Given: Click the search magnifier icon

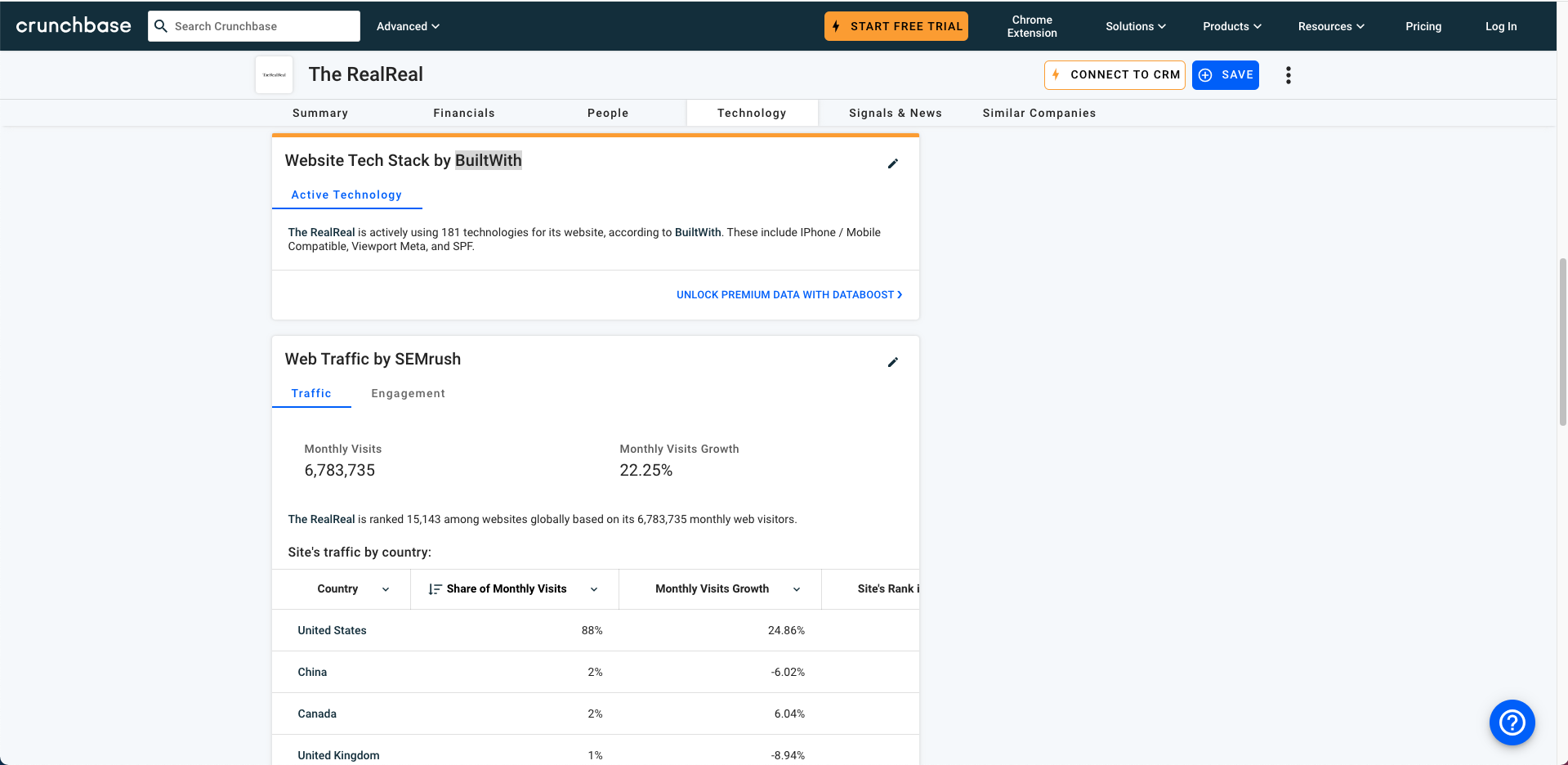Looking at the screenshot, I should tap(161, 26).
